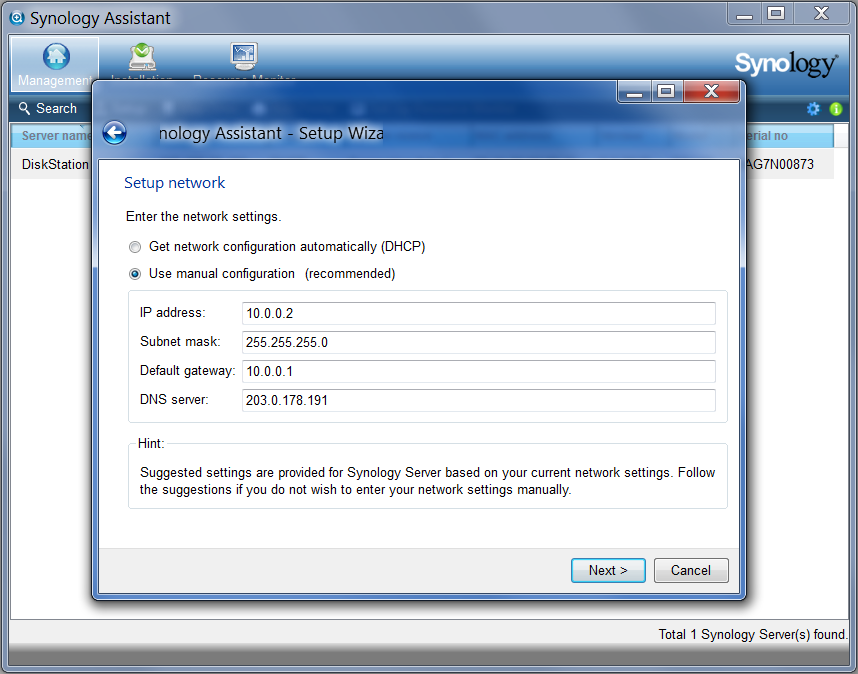Image resolution: width=858 pixels, height=674 pixels.
Task: Click the Setup network heading
Action: [175, 183]
